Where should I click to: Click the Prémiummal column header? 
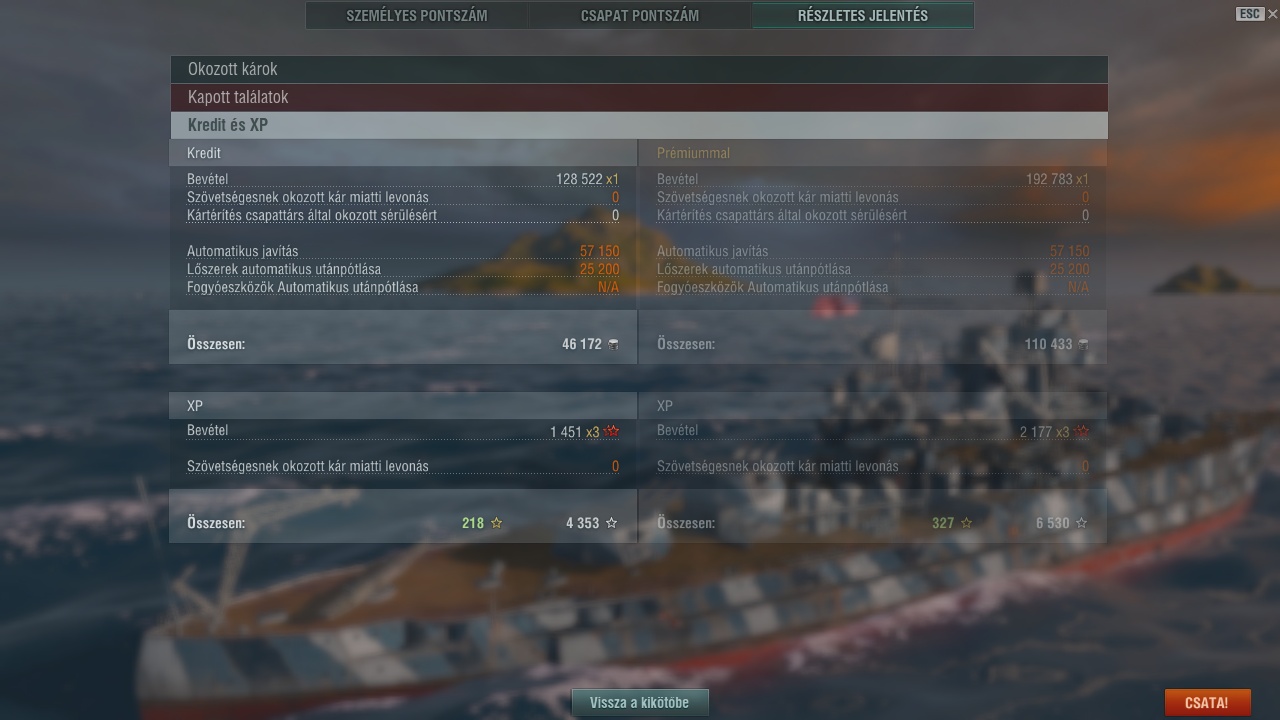[x=694, y=153]
